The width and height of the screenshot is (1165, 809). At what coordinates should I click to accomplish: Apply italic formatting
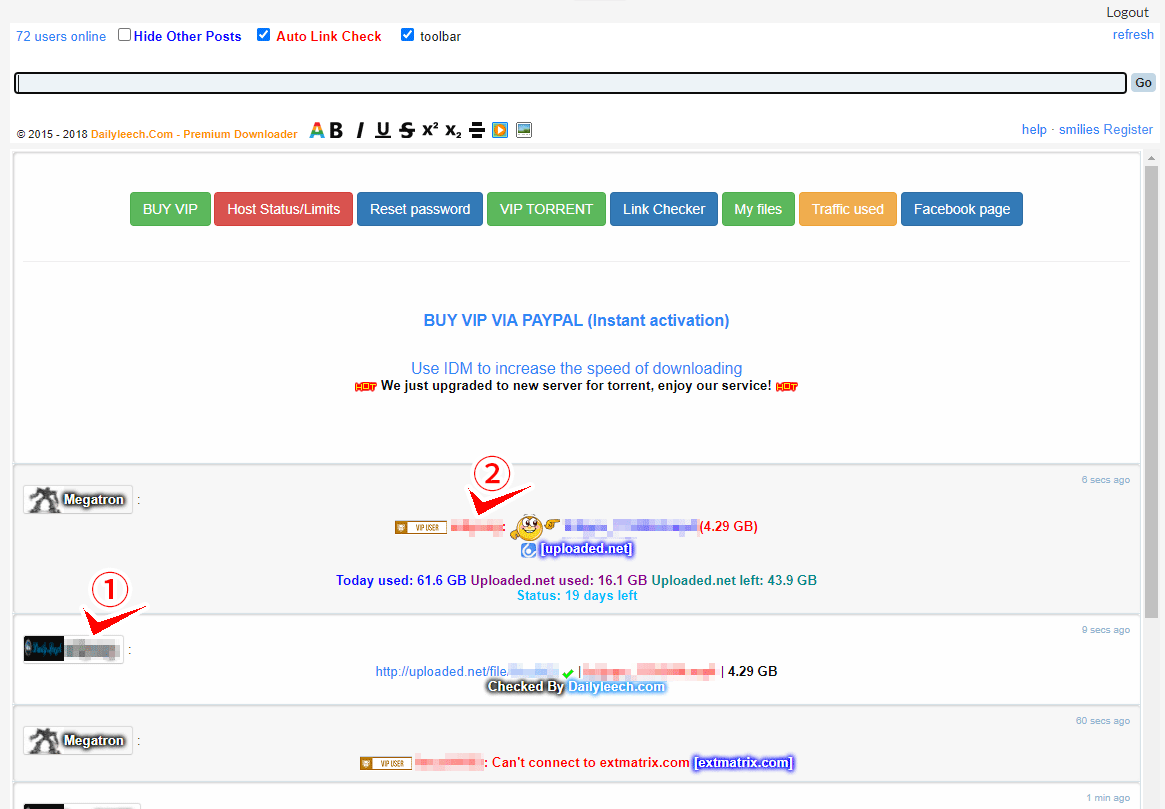tap(360, 130)
